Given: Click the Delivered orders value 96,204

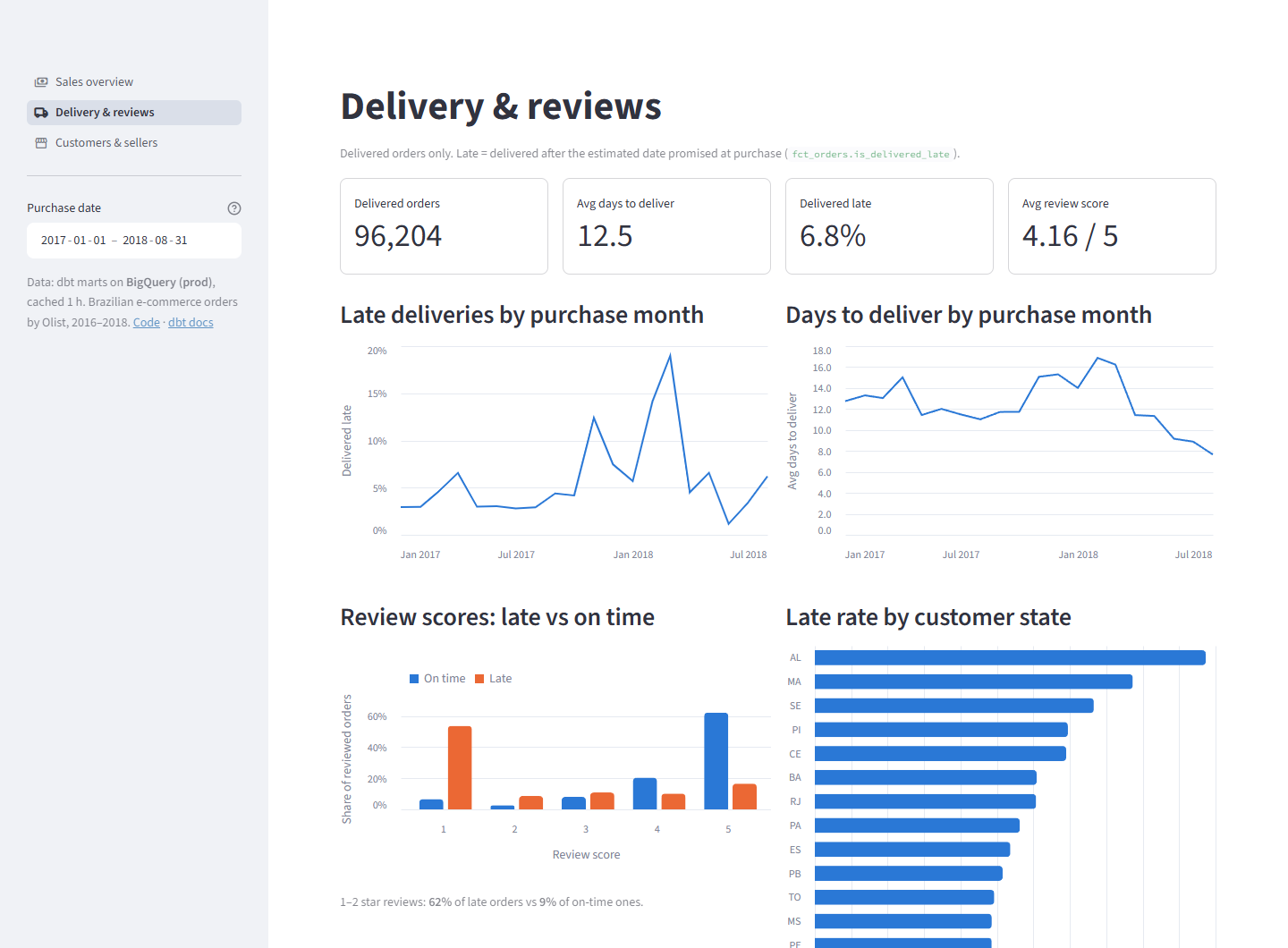Looking at the screenshot, I should pyautogui.click(x=398, y=236).
